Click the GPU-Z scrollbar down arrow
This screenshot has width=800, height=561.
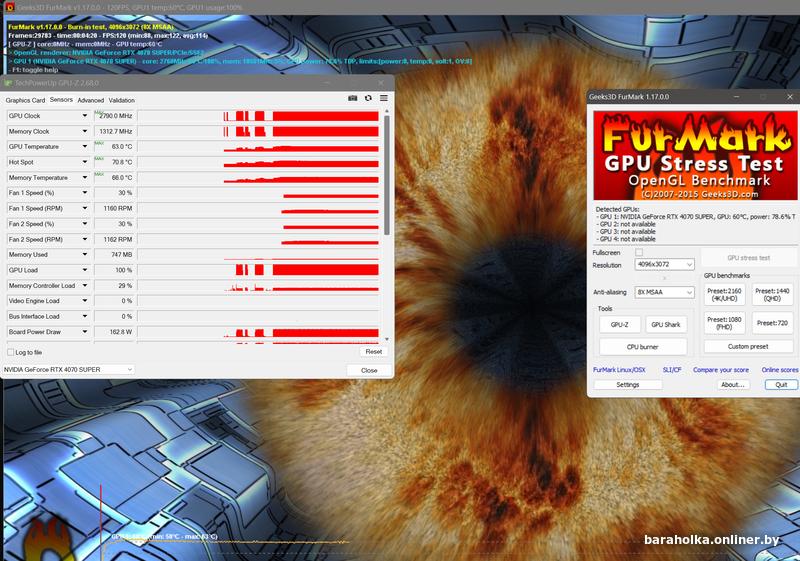(x=386, y=339)
